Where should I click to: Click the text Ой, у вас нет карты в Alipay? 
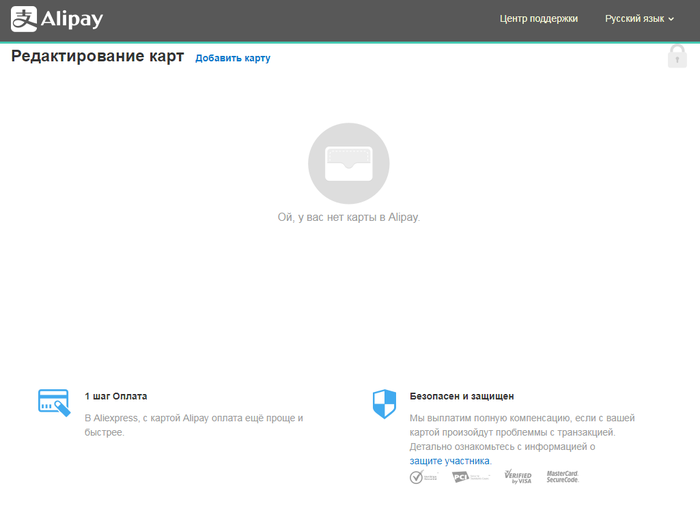click(x=349, y=217)
